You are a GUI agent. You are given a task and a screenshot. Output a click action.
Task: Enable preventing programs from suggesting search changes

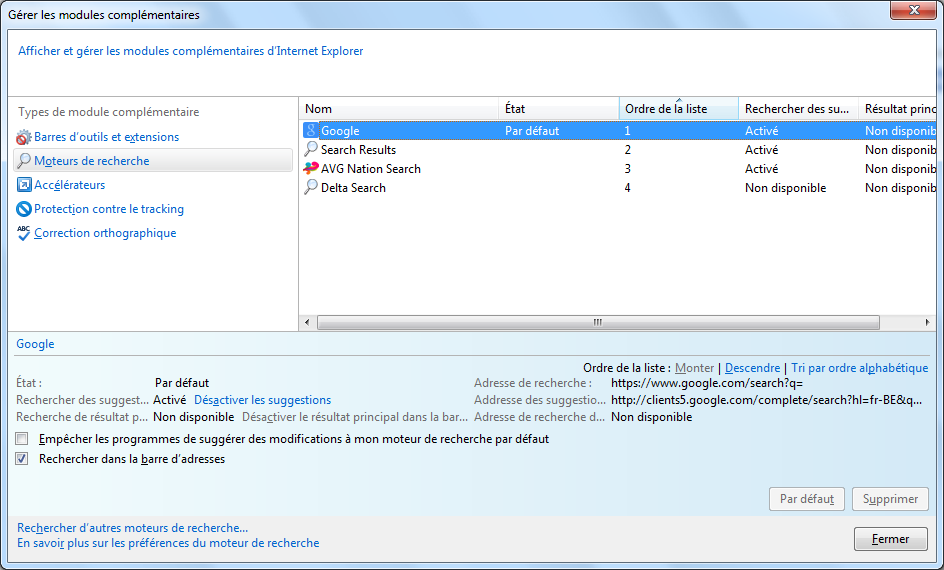click(x=22, y=439)
